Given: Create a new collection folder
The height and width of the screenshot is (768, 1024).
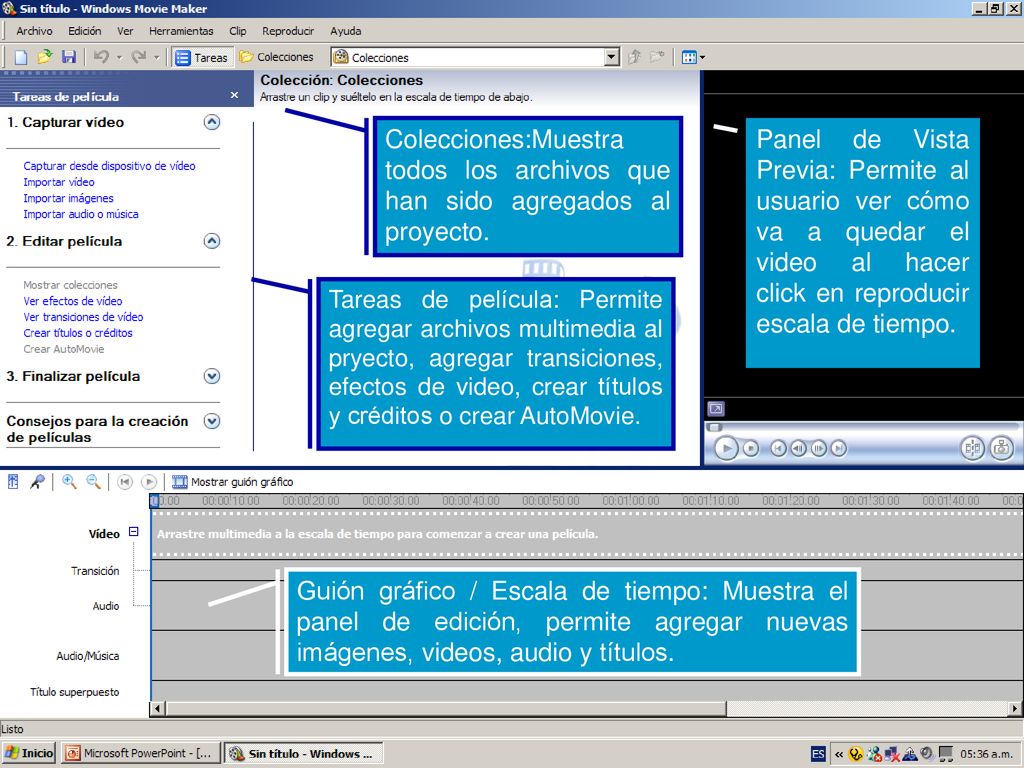Looking at the screenshot, I should (657, 57).
